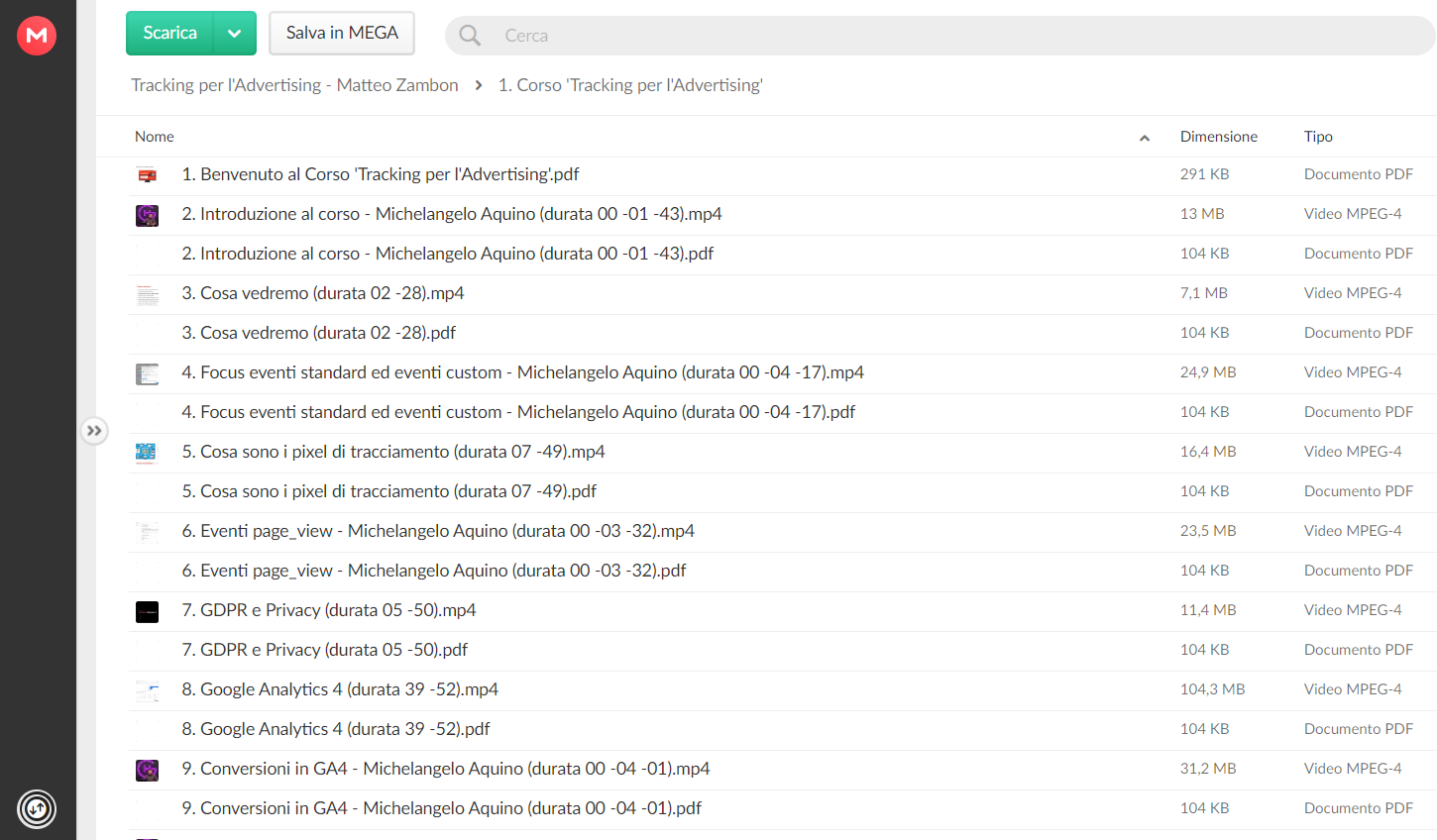Click thumbnail of 6. Eventi page_view mp4
The width and height of the screenshot is (1437, 840).
tap(147, 532)
